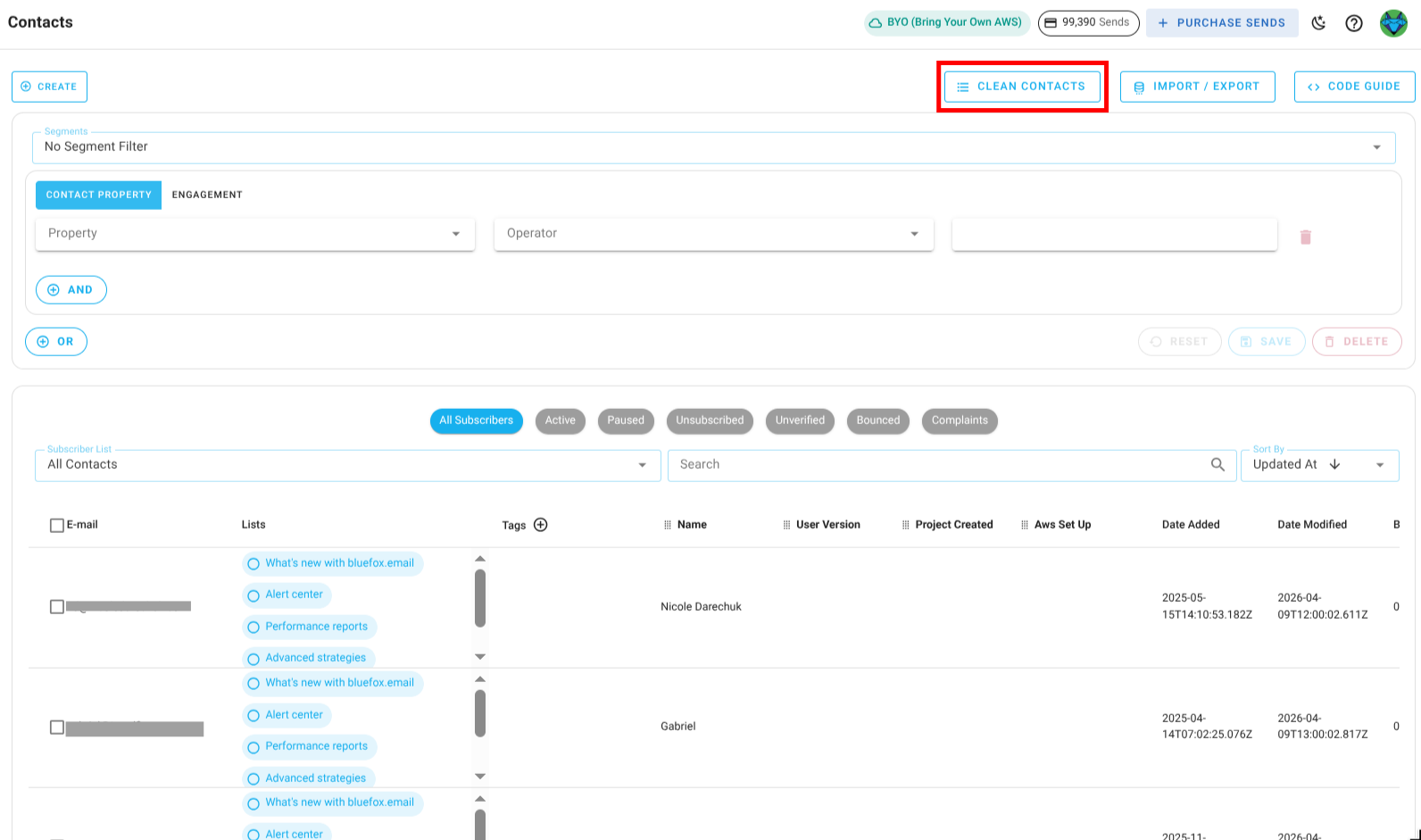Check Gabriel's row checkbox

tap(57, 728)
